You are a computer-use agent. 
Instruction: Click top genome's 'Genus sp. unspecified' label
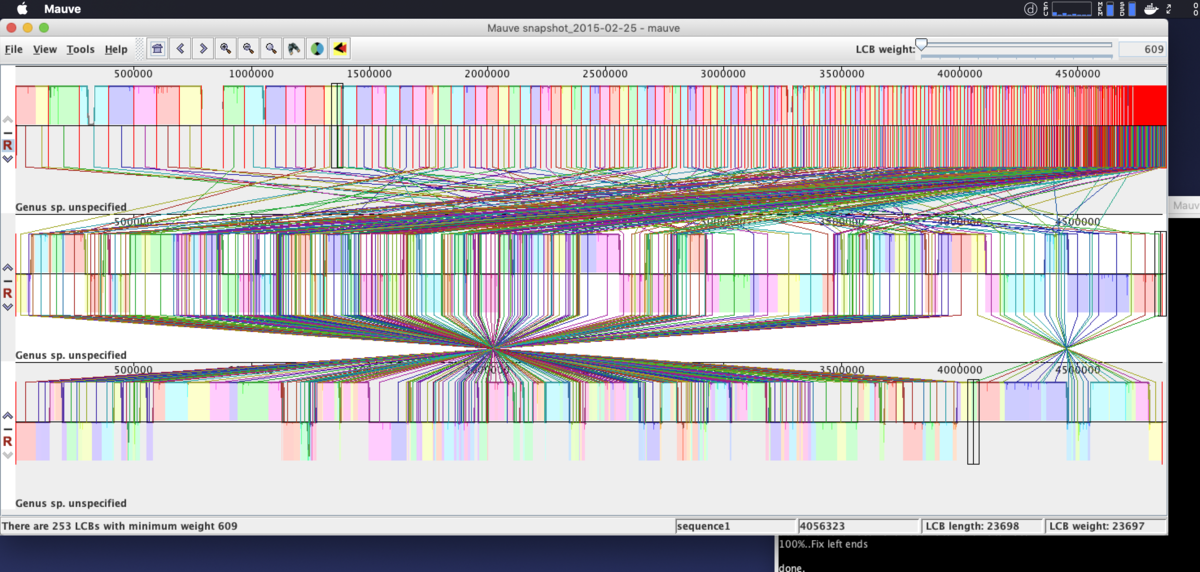point(71,207)
